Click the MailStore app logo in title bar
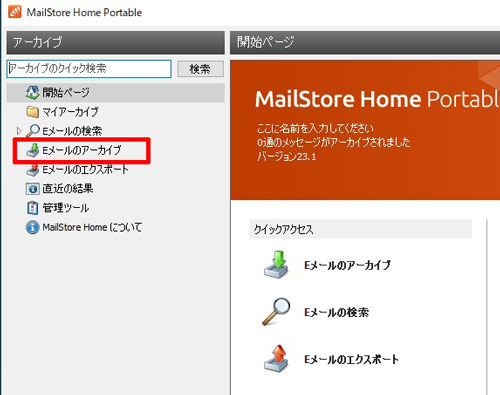 coord(15,12)
